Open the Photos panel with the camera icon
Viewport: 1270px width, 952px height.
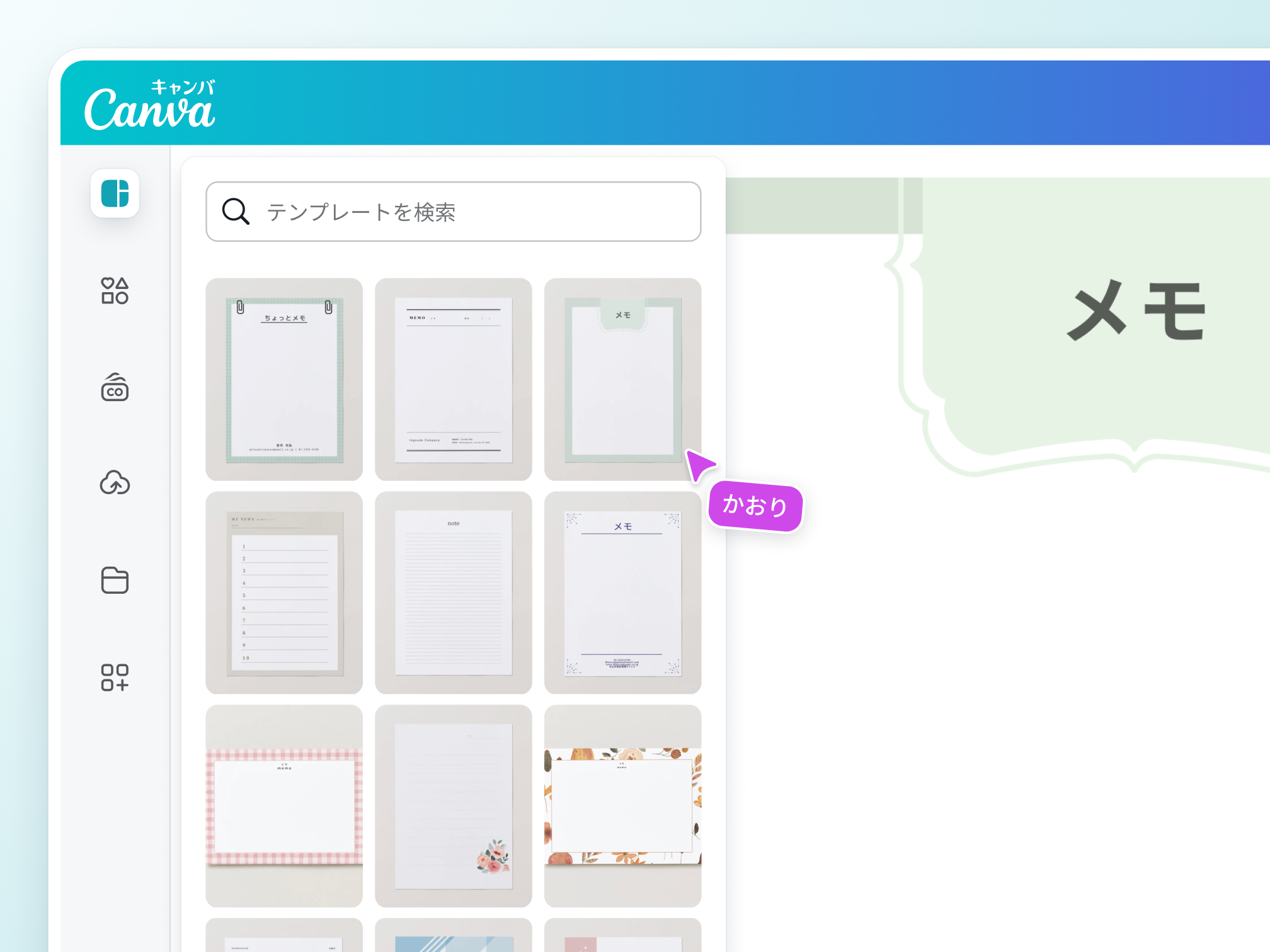tap(115, 388)
